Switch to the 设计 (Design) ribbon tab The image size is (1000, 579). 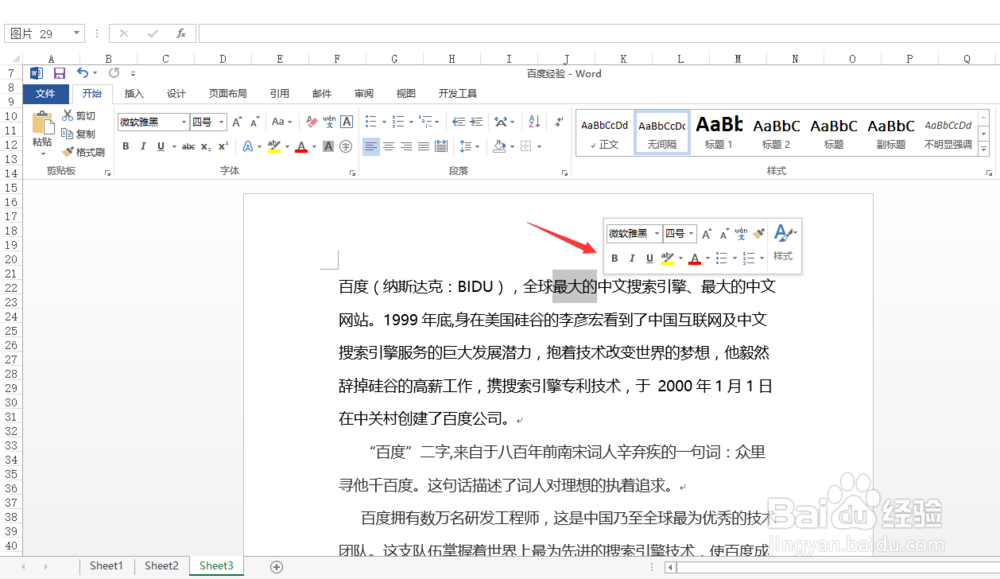(x=176, y=94)
